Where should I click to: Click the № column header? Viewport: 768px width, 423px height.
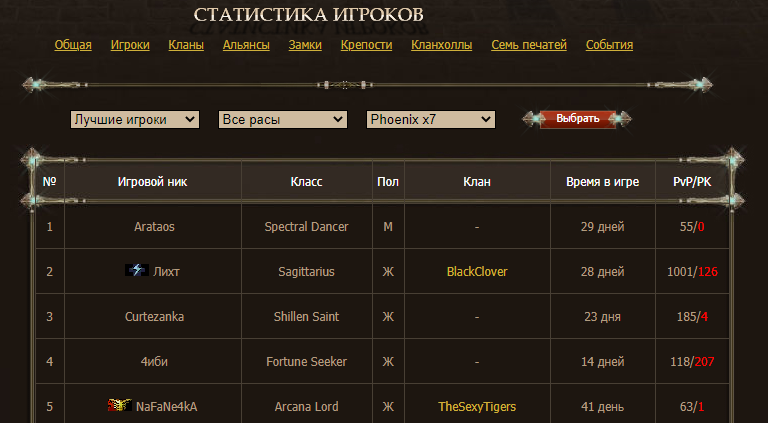49,182
